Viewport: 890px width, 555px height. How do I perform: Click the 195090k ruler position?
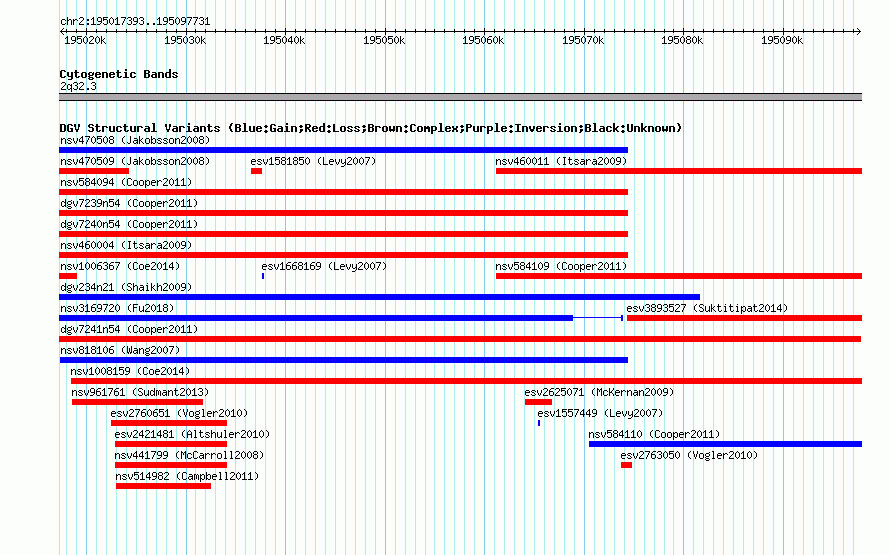click(782, 40)
